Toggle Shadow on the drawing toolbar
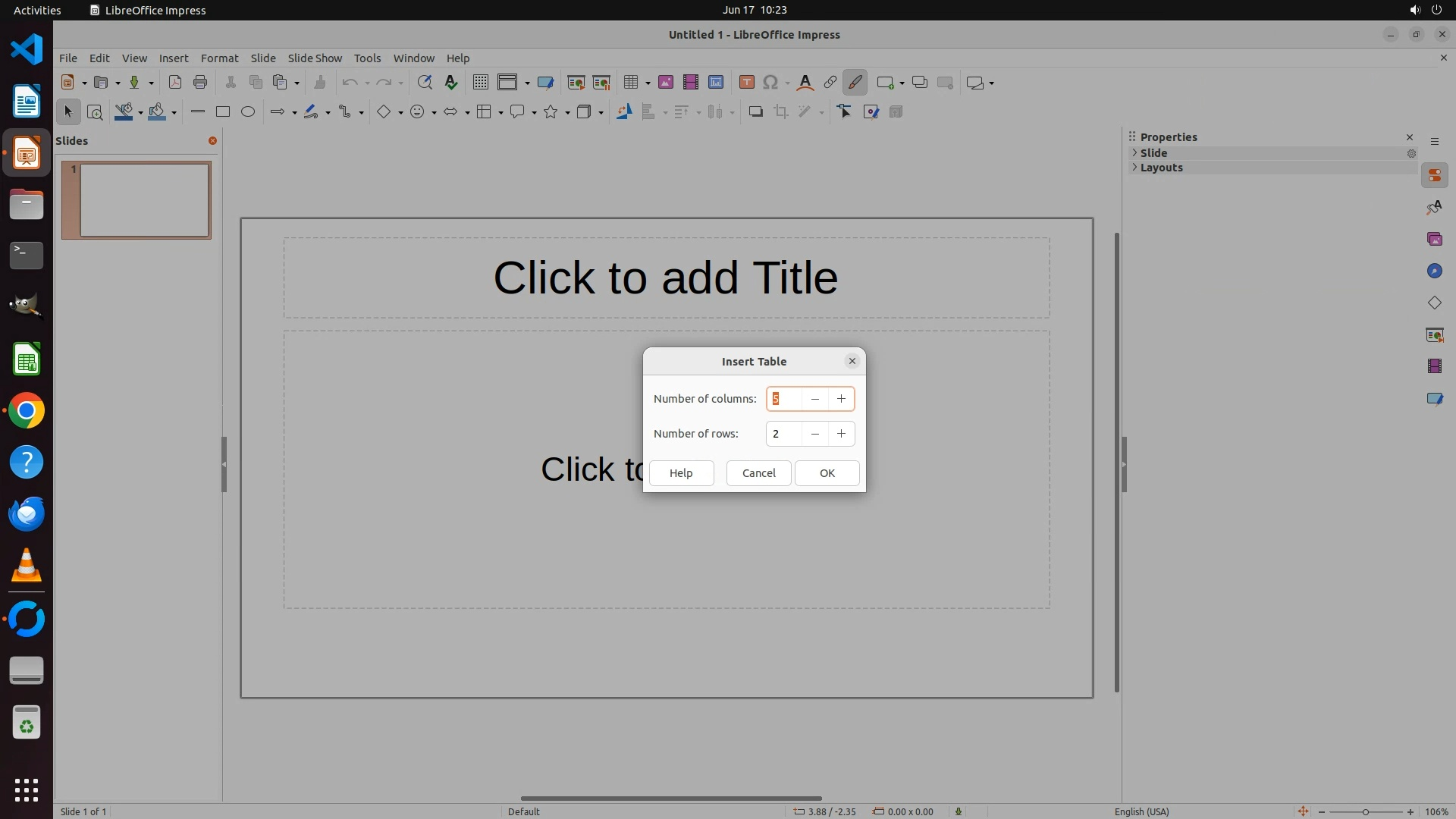Image resolution: width=1456 pixels, height=819 pixels. [x=755, y=112]
